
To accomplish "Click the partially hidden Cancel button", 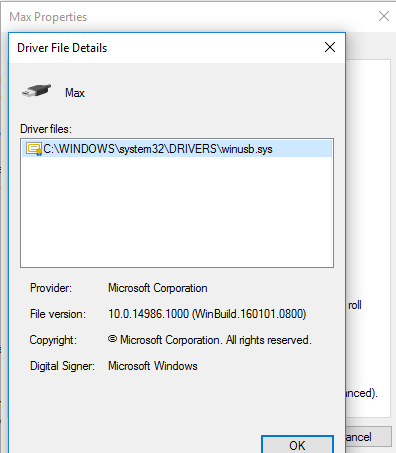I will tap(368, 437).
